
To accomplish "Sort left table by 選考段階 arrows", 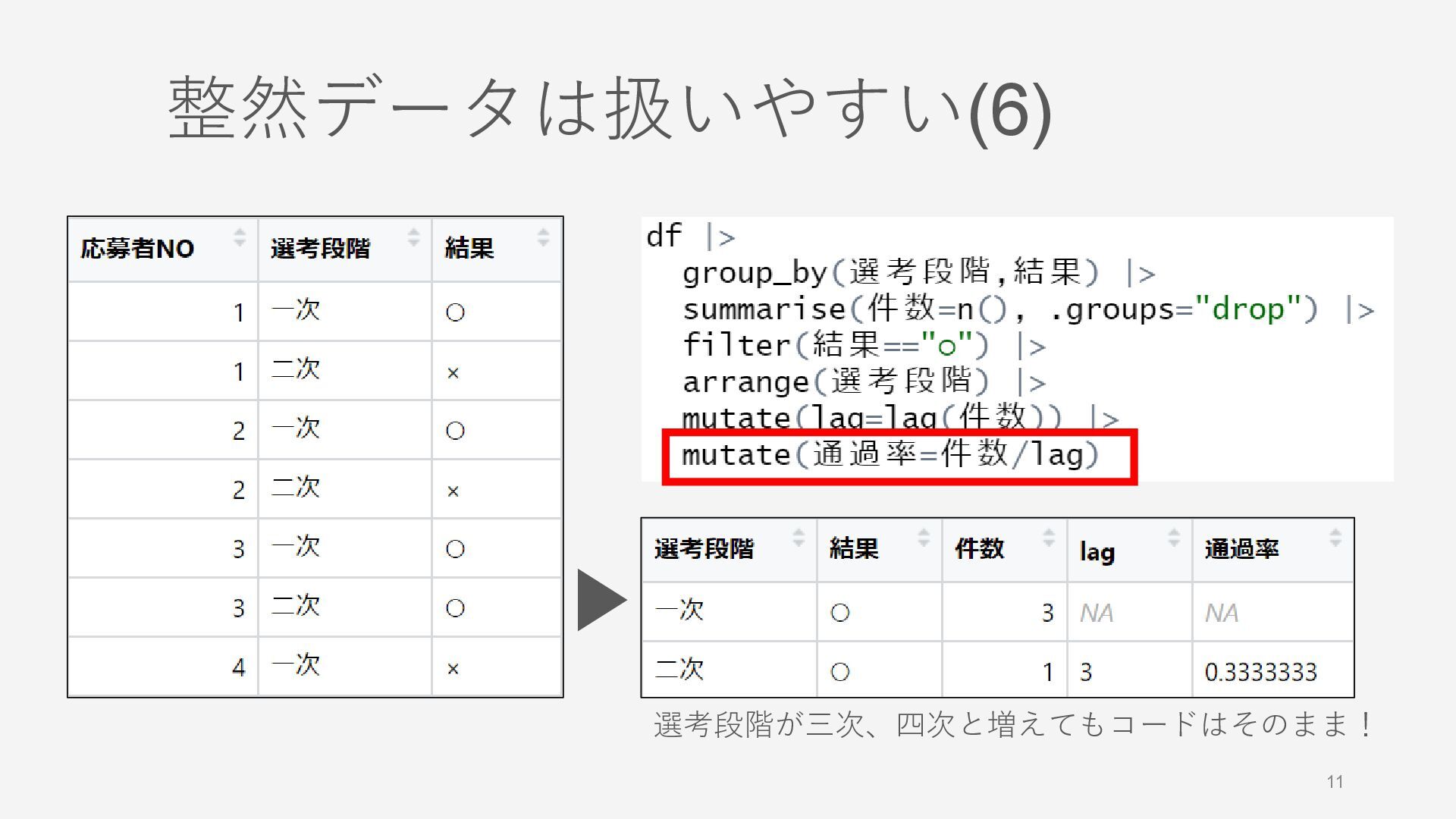I will pyautogui.click(x=413, y=237).
